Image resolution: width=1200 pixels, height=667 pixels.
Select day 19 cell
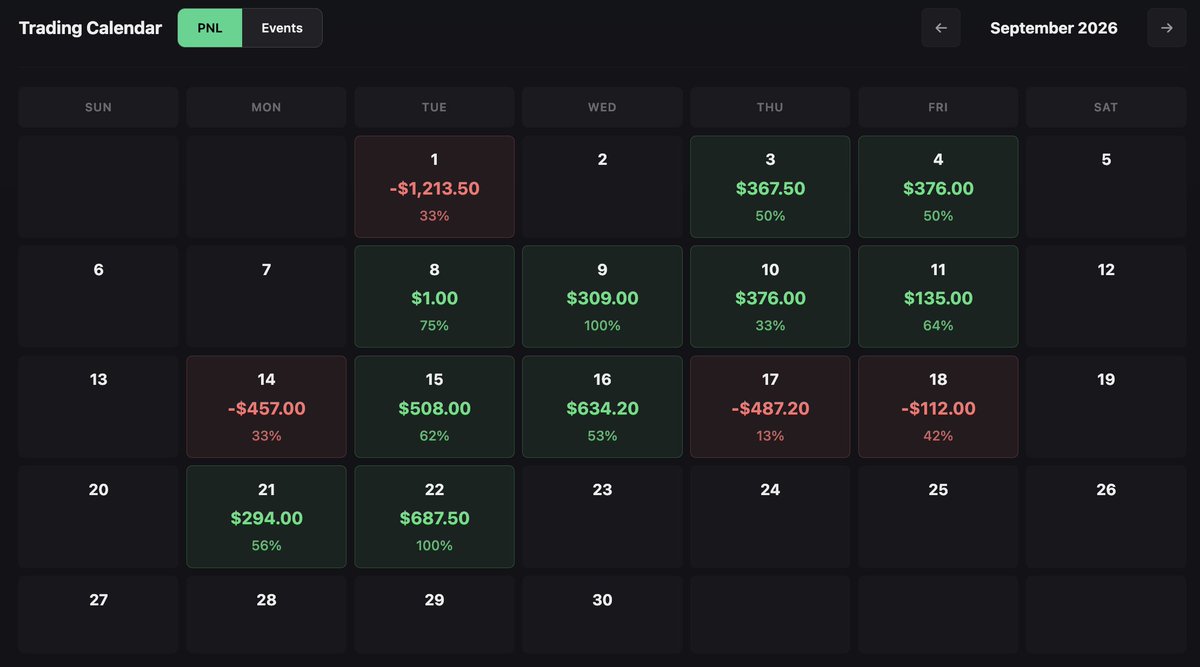[x=1106, y=407]
